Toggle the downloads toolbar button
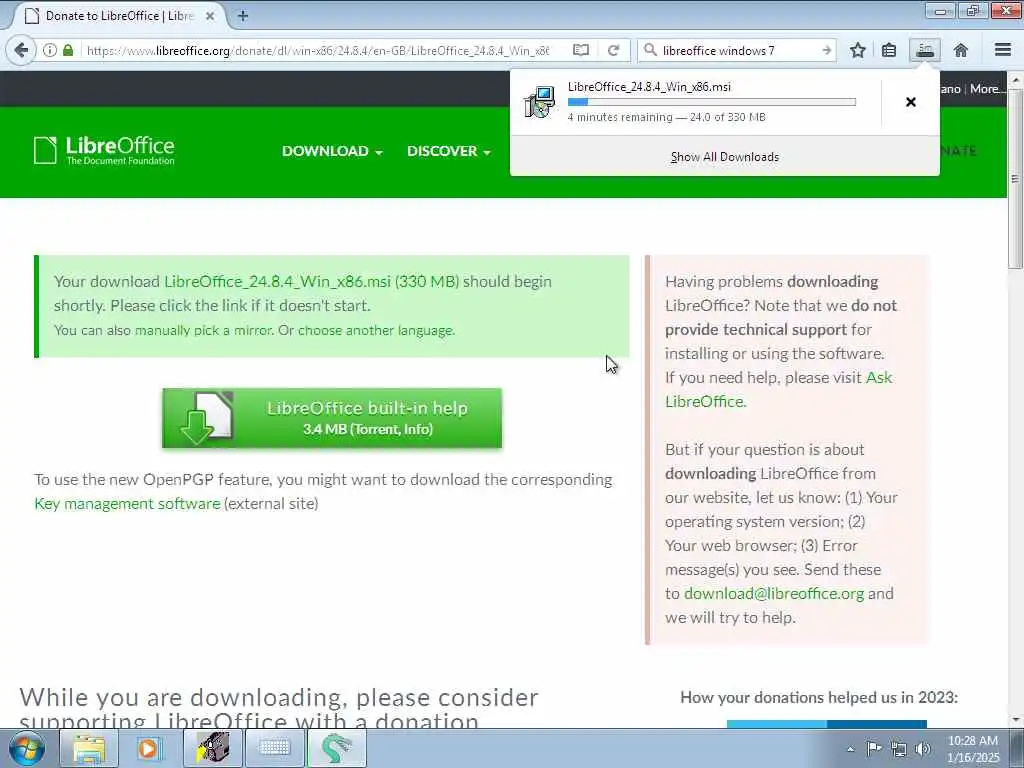 click(x=925, y=50)
